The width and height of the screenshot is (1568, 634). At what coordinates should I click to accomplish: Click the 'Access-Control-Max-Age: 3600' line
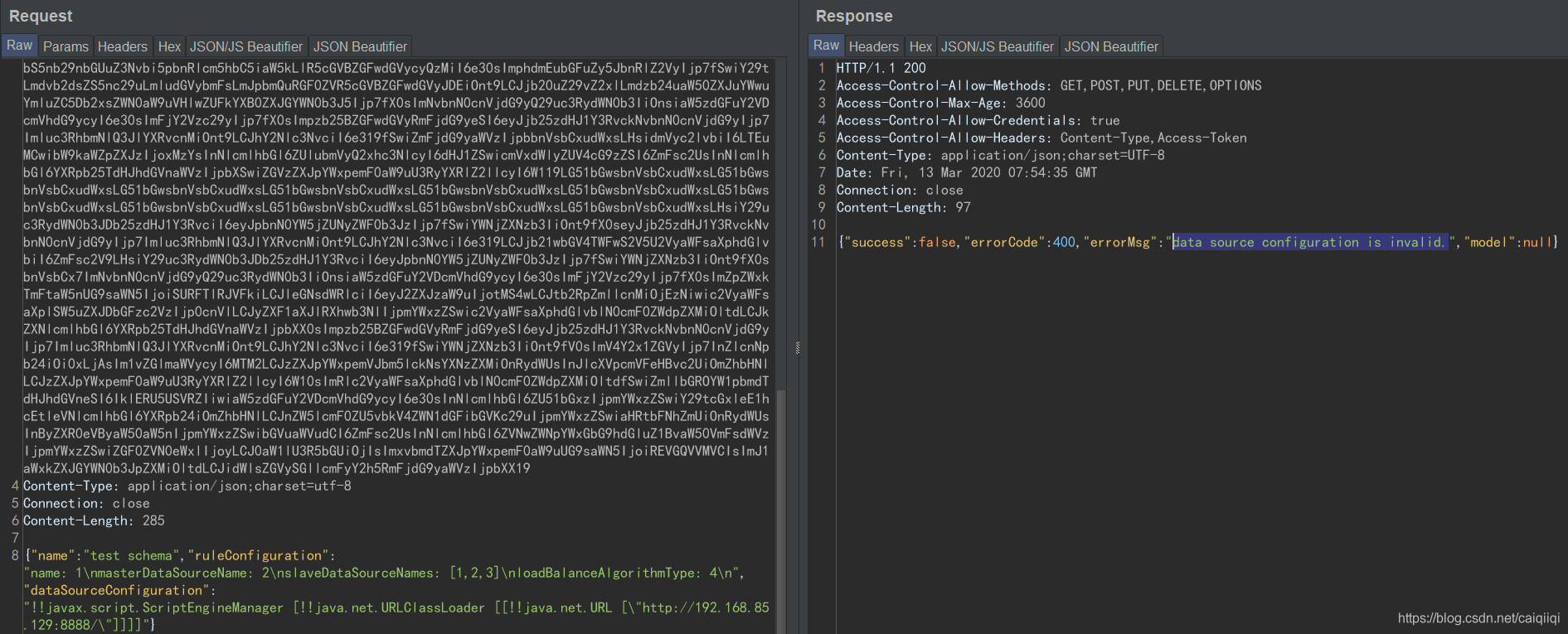[x=940, y=103]
